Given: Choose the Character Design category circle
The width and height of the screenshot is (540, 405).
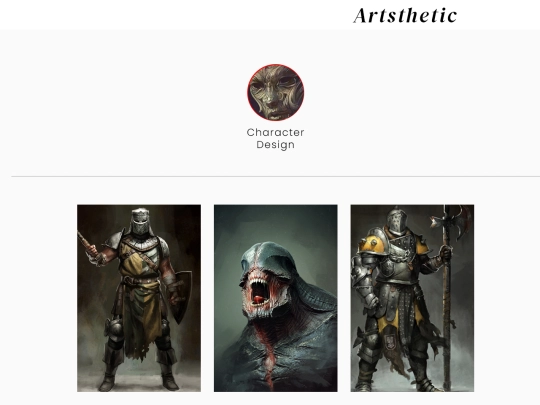Looking at the screenshot, I should (276, 92).
